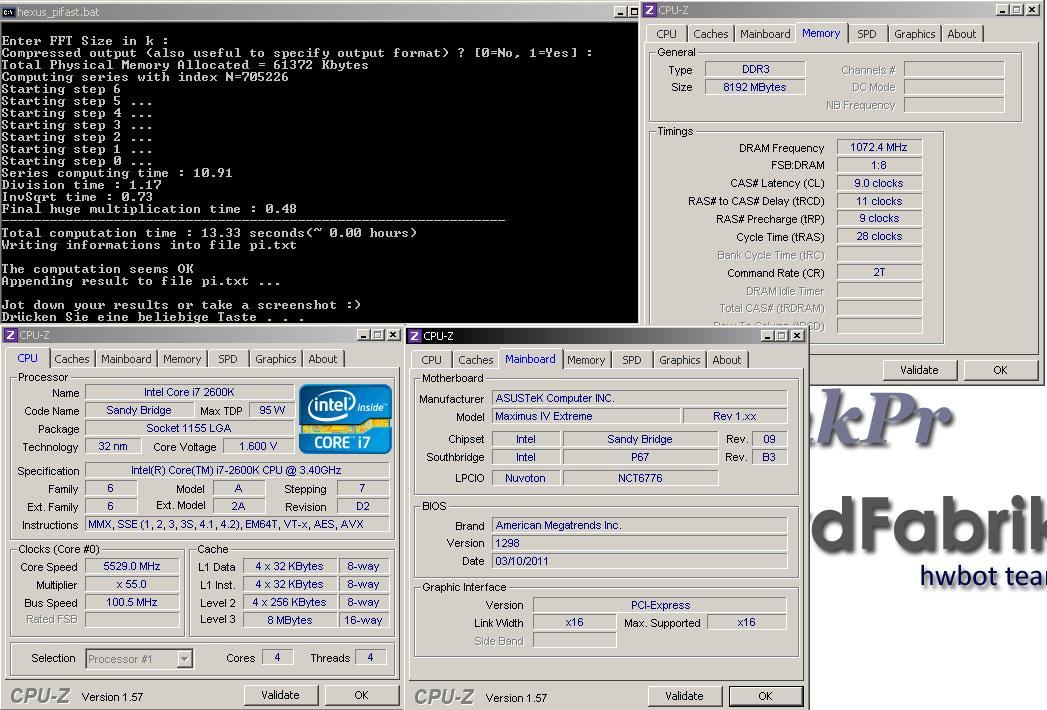Click the PCI-Express graphic version field
Screen dimensions: 1047x710
point(660,605)
